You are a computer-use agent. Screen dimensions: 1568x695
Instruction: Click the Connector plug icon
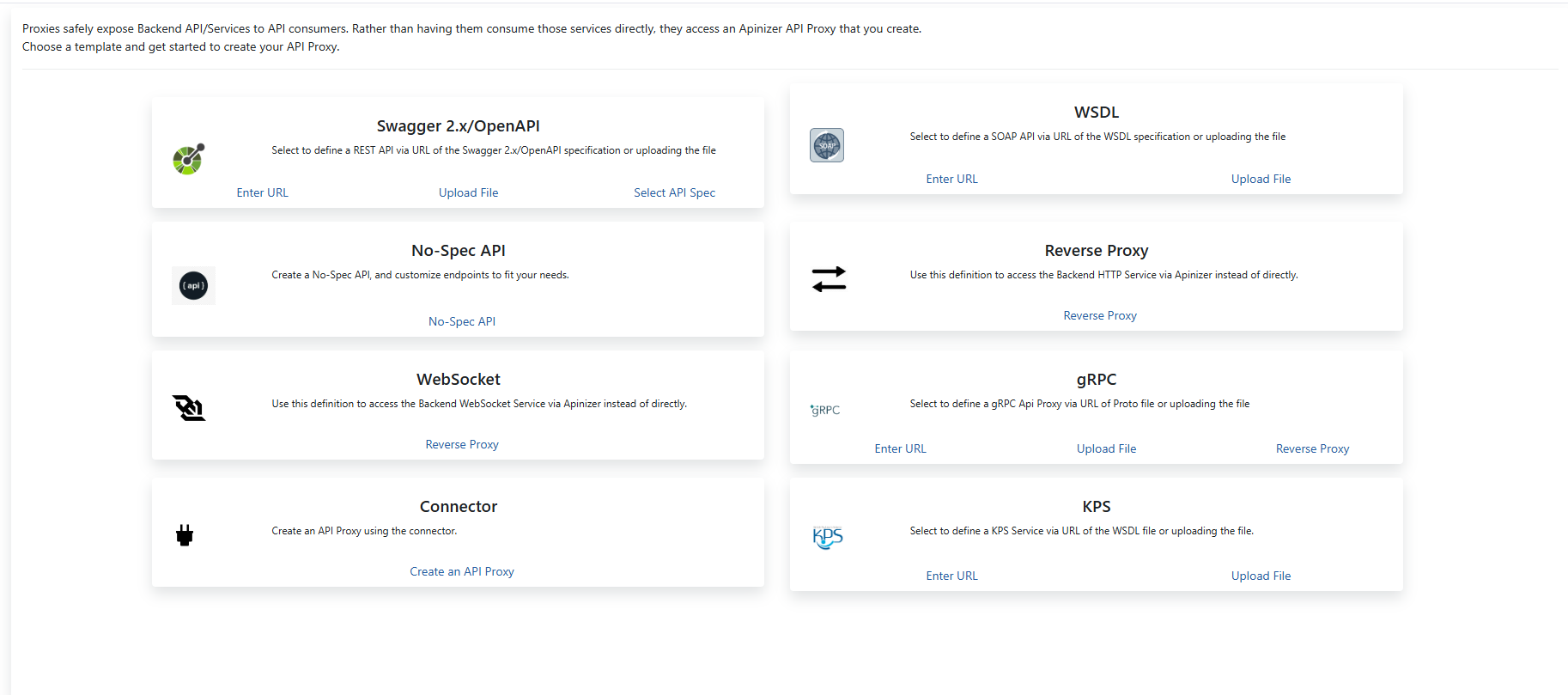[x=185, y=535]
